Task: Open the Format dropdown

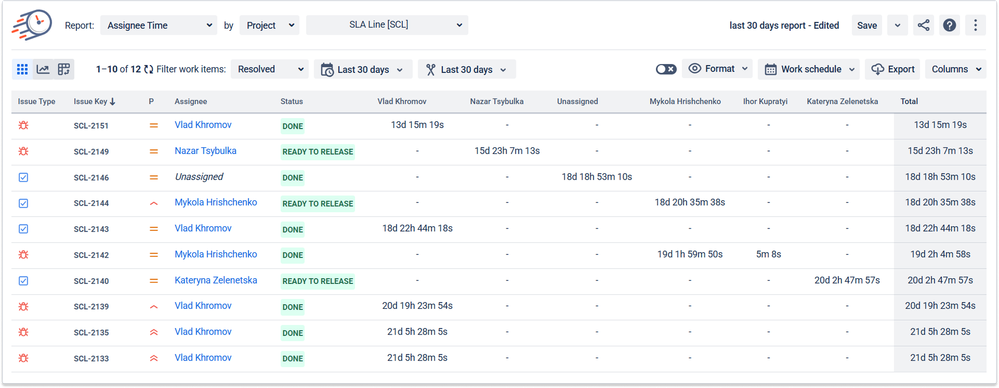Action: (x=717, y=69)
